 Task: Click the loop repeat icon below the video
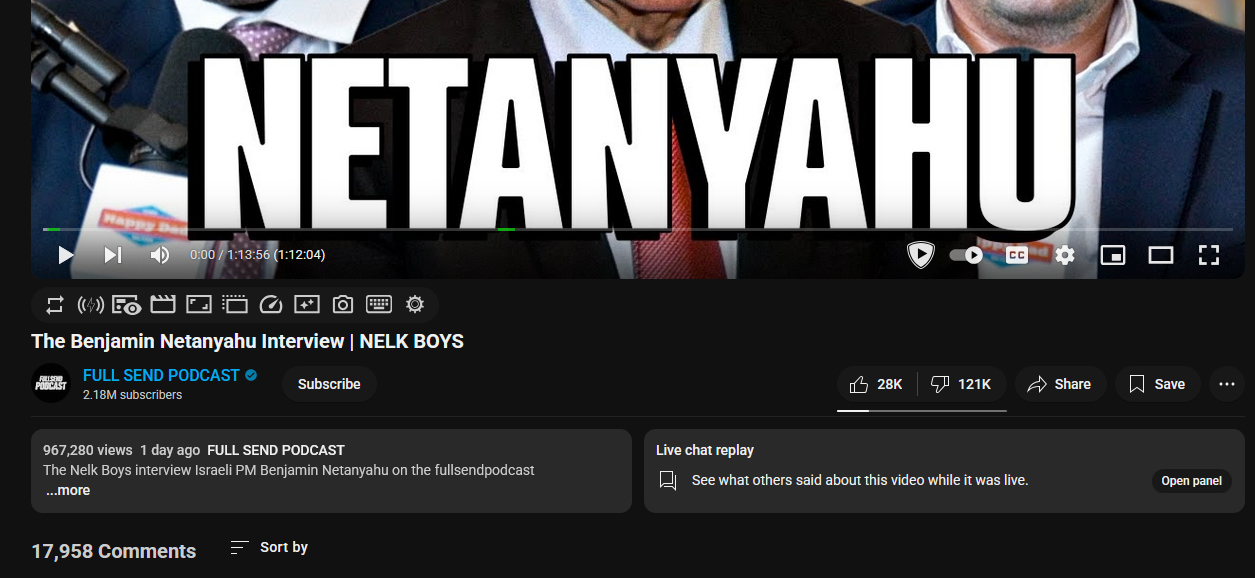point(54,304)
